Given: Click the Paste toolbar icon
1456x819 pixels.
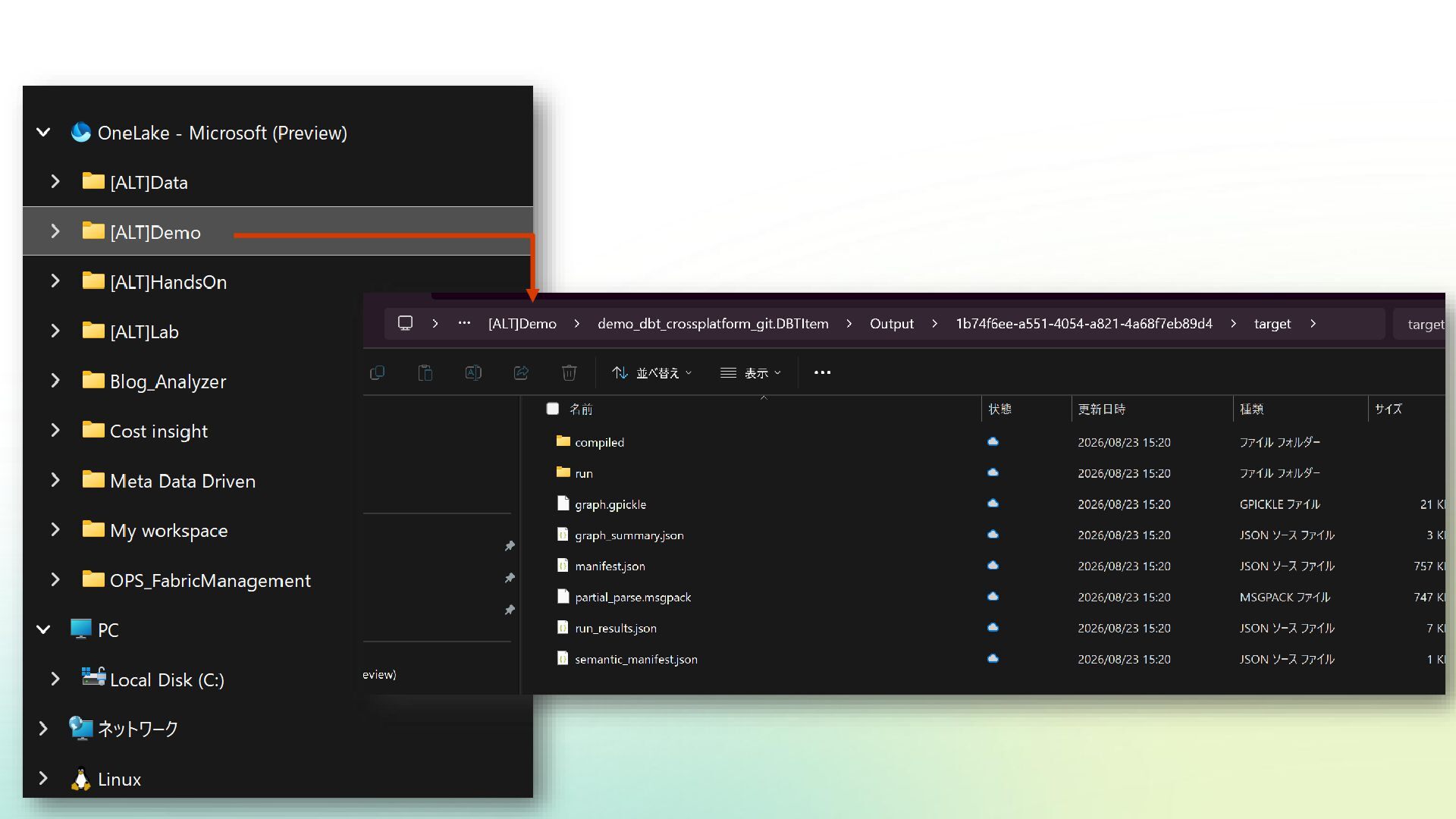Looking at the screenshot, I should coord(425,372).
